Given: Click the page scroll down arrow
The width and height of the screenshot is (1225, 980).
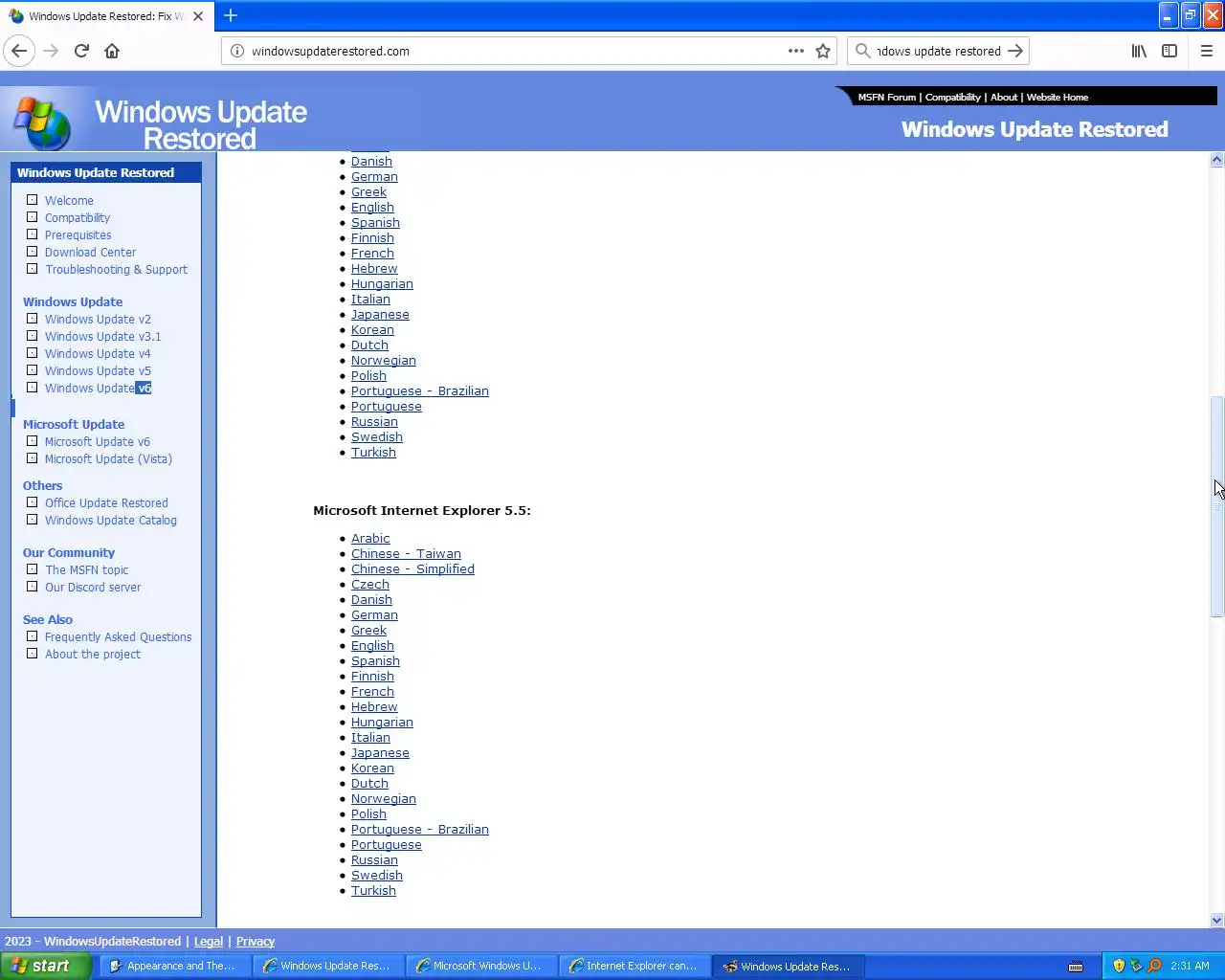Looking at the screenshot, I should pos(1216,920).
